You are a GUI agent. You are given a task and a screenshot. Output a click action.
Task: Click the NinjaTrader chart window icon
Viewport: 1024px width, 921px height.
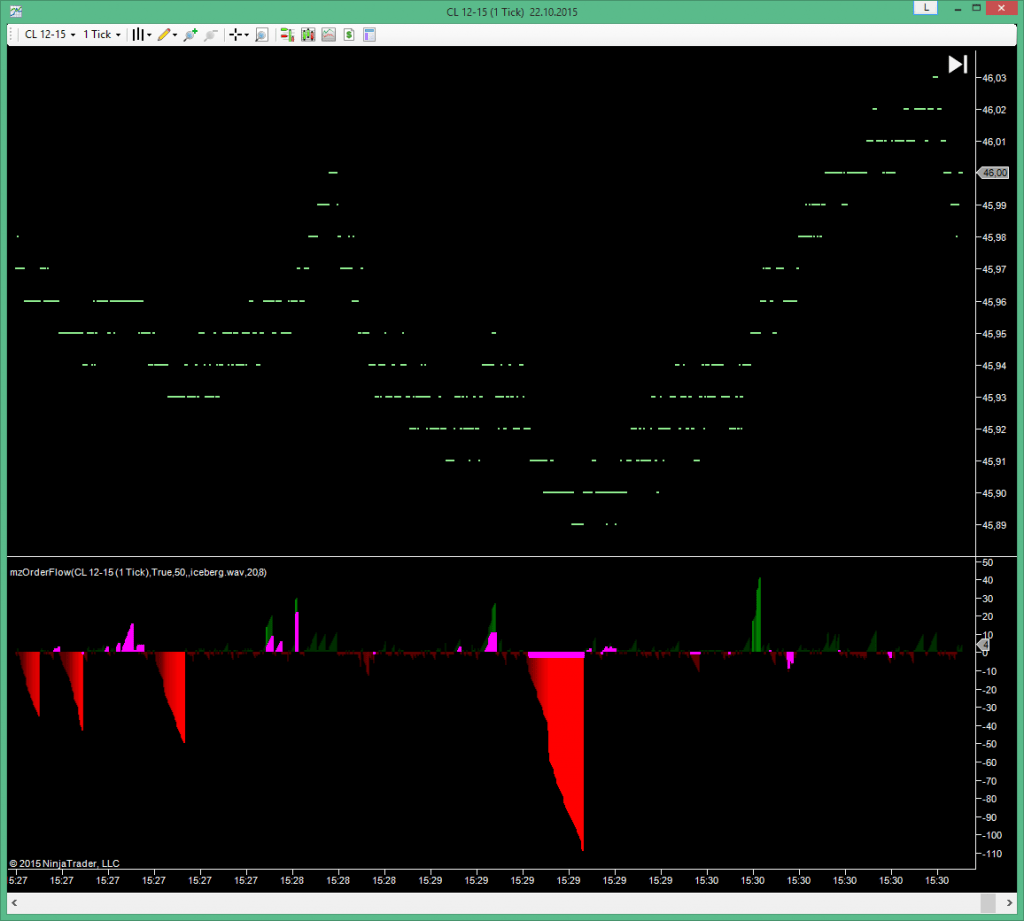[x=16, y=11]
